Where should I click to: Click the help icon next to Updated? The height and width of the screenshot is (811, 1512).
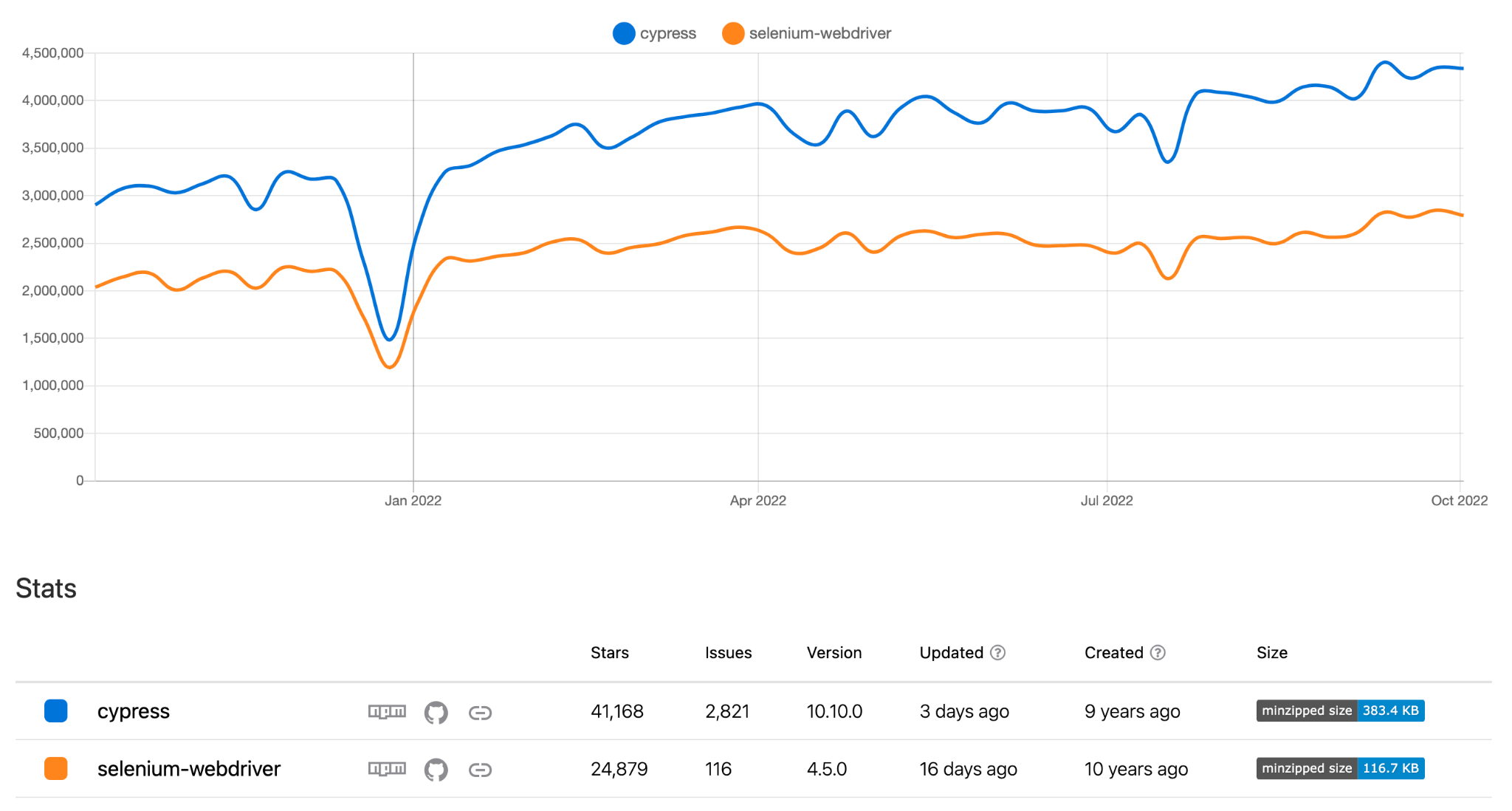pyautogui.click(x=997, y=653)
